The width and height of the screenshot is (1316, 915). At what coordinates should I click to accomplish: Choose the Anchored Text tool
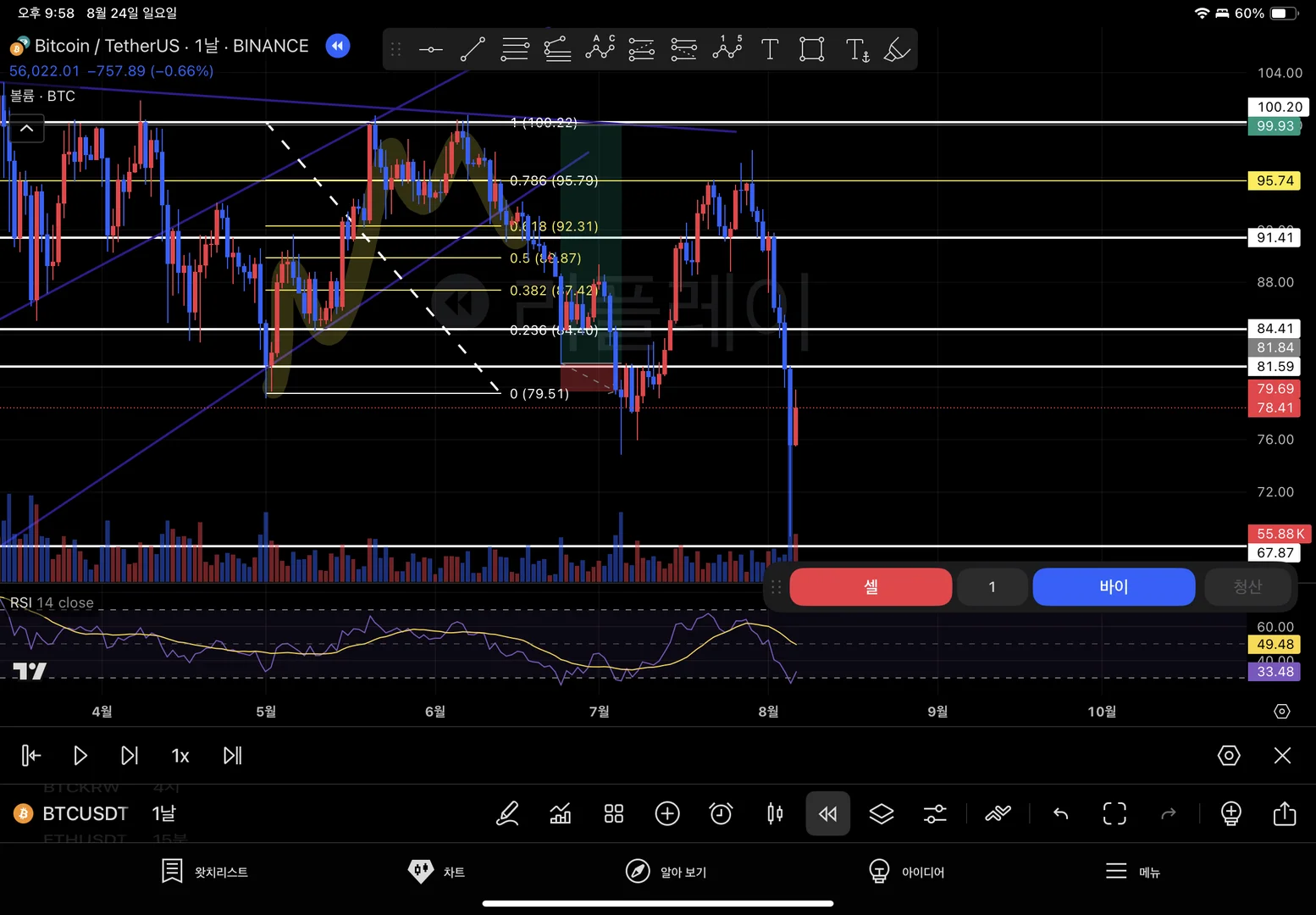tap(857, 50)
